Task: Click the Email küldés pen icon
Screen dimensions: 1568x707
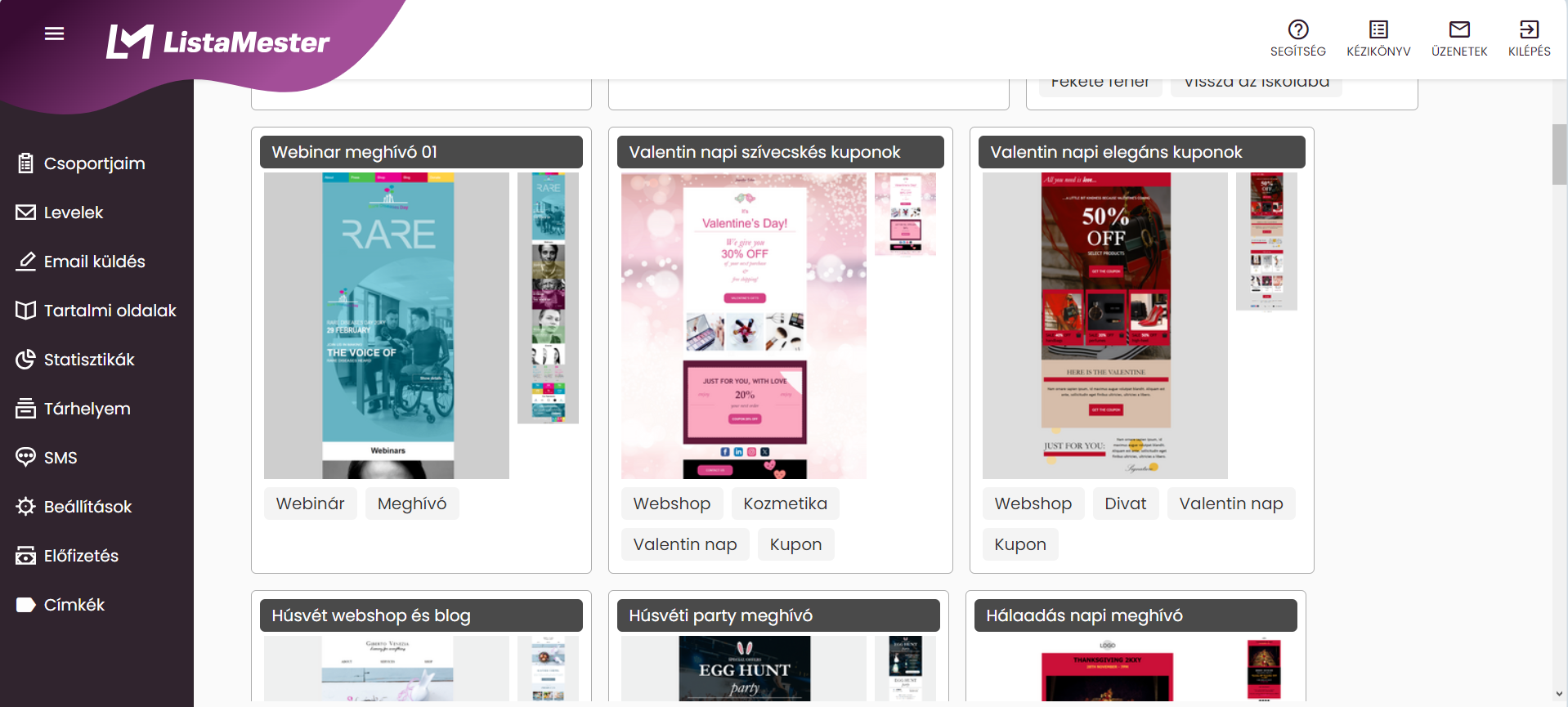Action: 26,262
